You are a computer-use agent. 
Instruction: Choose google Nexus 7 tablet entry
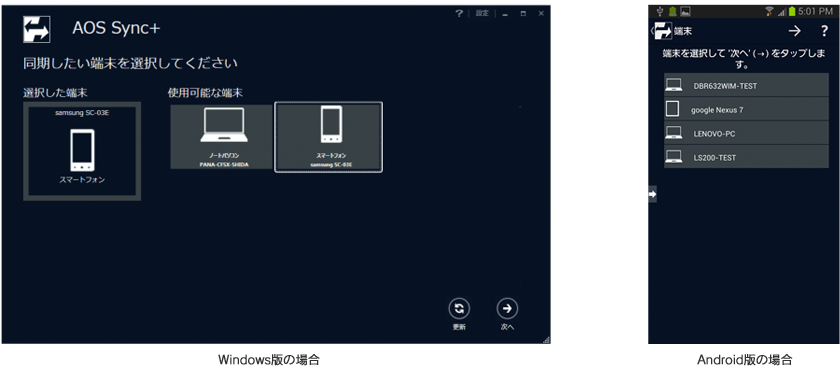[x=746, y=109]
